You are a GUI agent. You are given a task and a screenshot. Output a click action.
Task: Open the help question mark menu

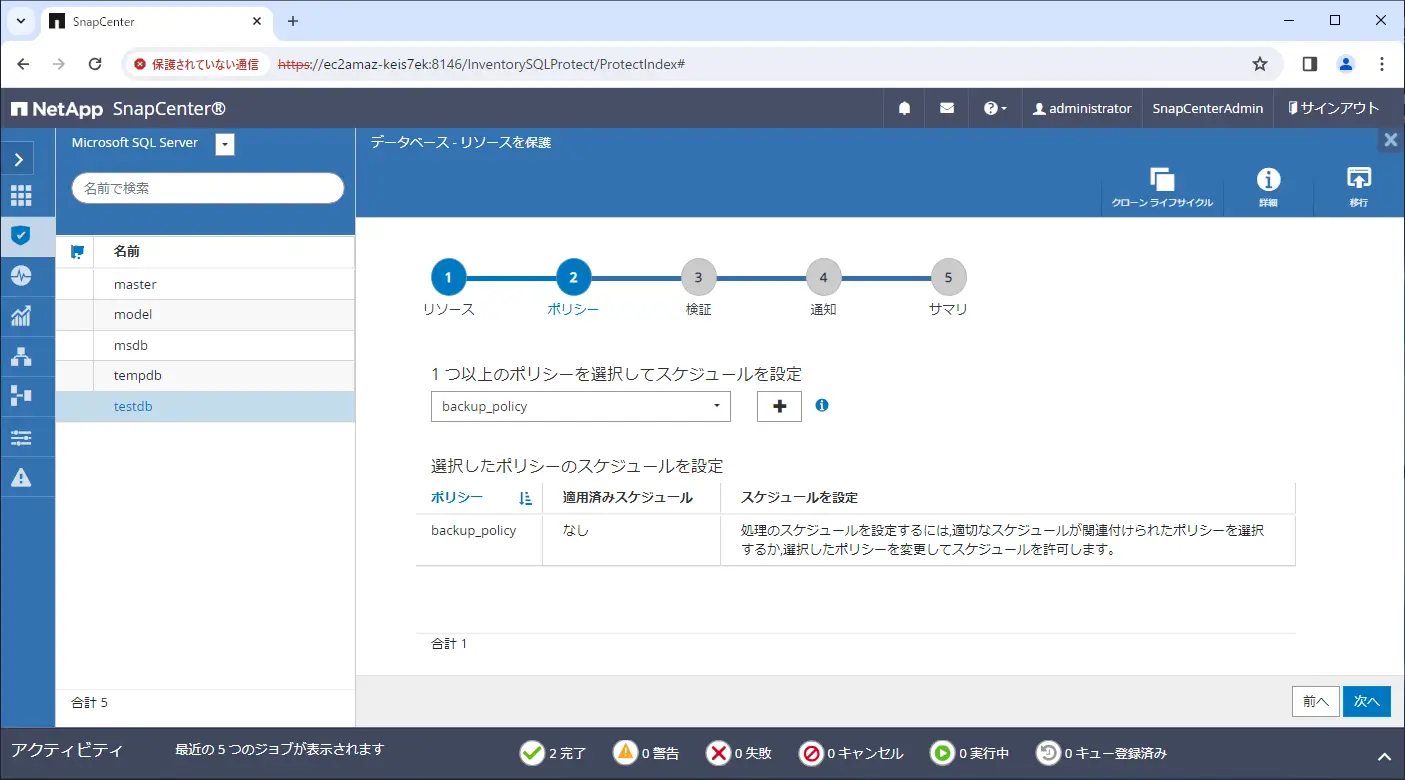tap(995, 108)
